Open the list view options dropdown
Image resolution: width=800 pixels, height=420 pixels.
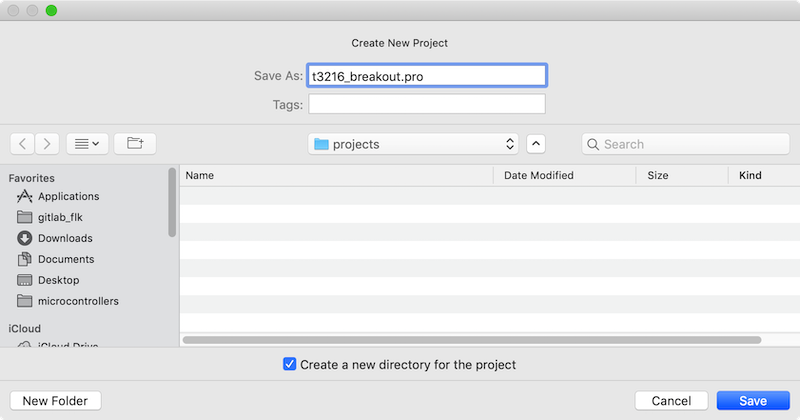87,144
